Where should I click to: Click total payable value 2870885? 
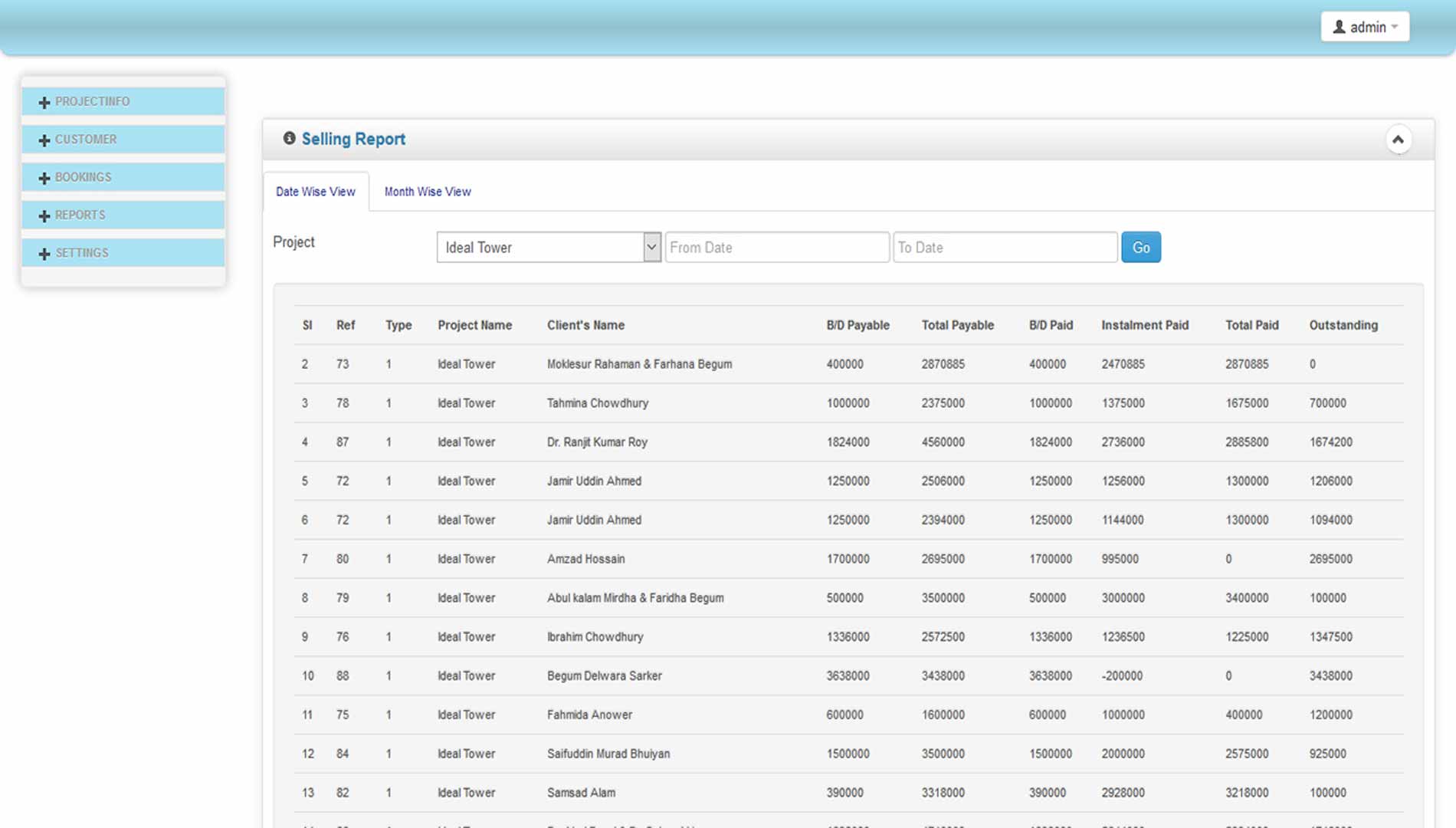pos(943,364)
